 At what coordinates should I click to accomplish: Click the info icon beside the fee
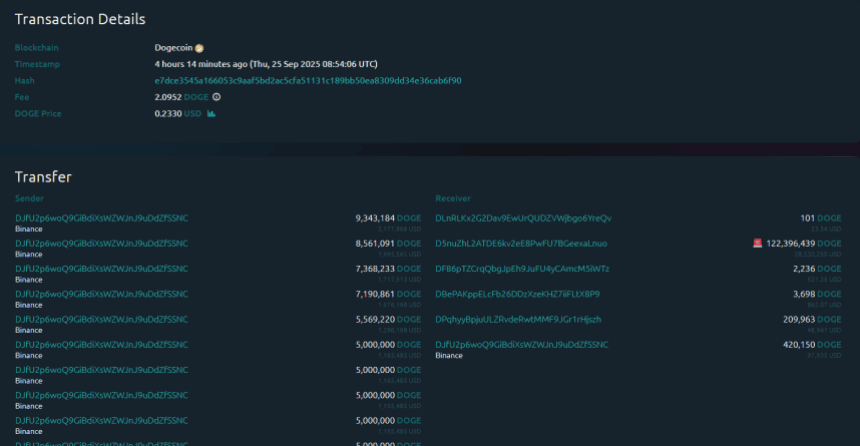pos(216,97)
